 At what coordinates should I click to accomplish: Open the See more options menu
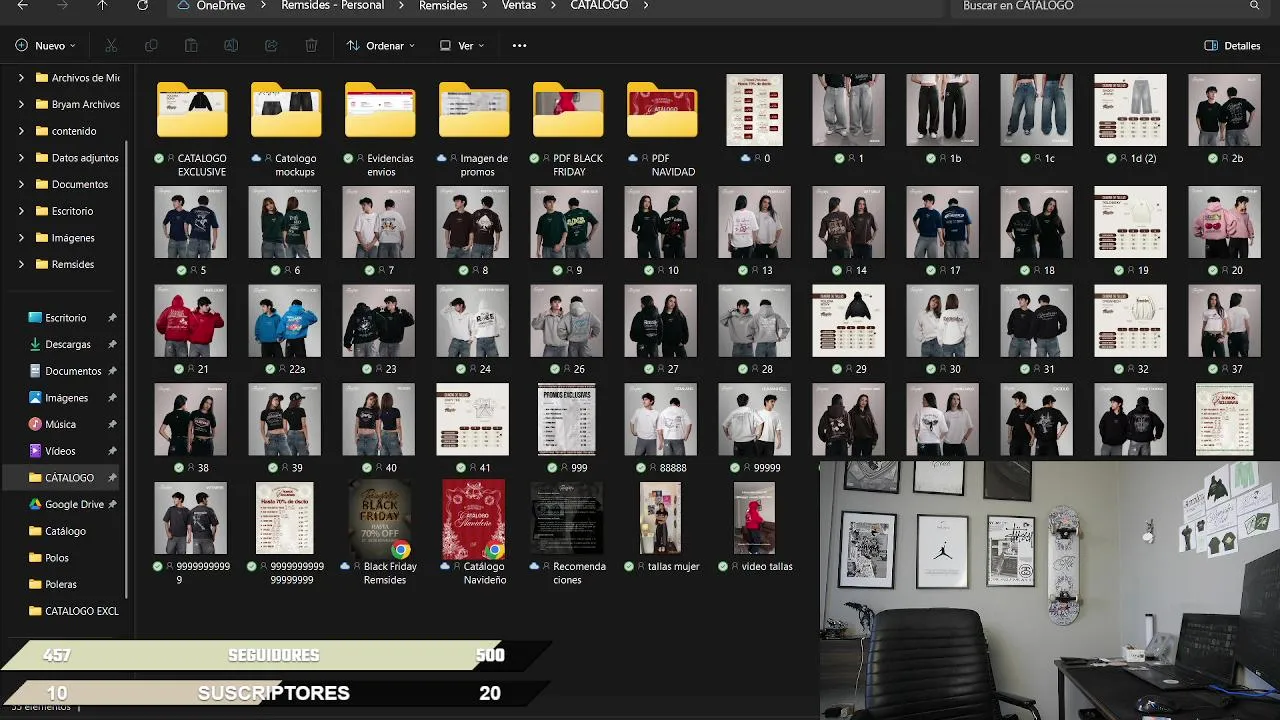click(x=519, y=46)
